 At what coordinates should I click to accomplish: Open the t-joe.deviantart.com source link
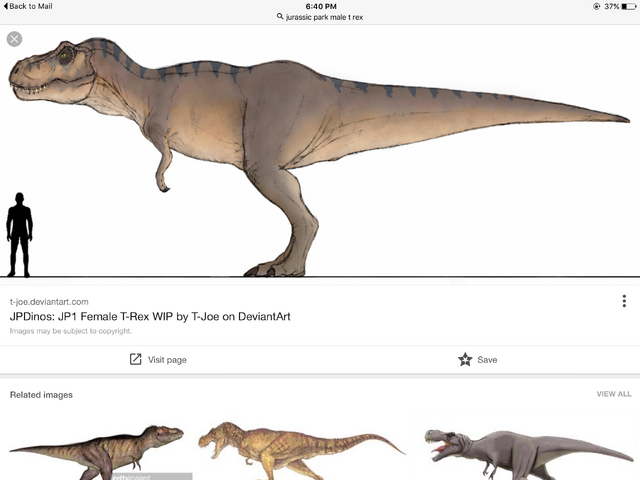pyautogui.click(x=49, y=302)
